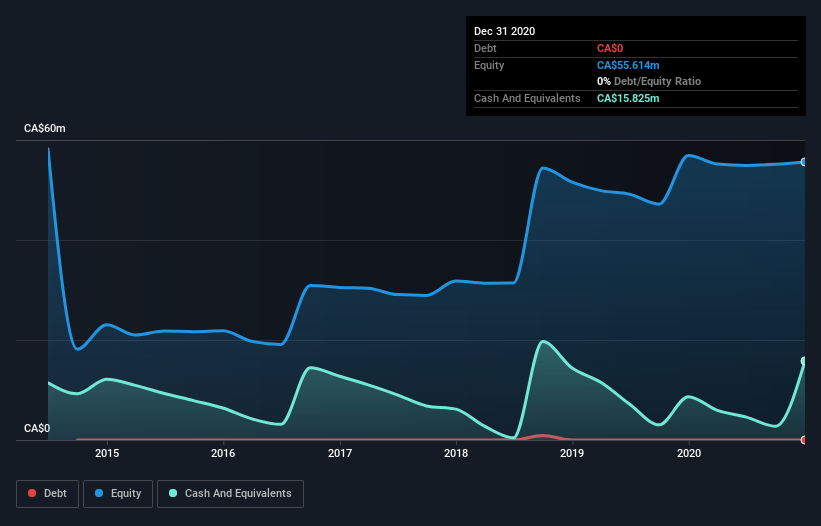Click the red Debt endpoint marker
Screen dimensions: 821x526
pos(804,440)
